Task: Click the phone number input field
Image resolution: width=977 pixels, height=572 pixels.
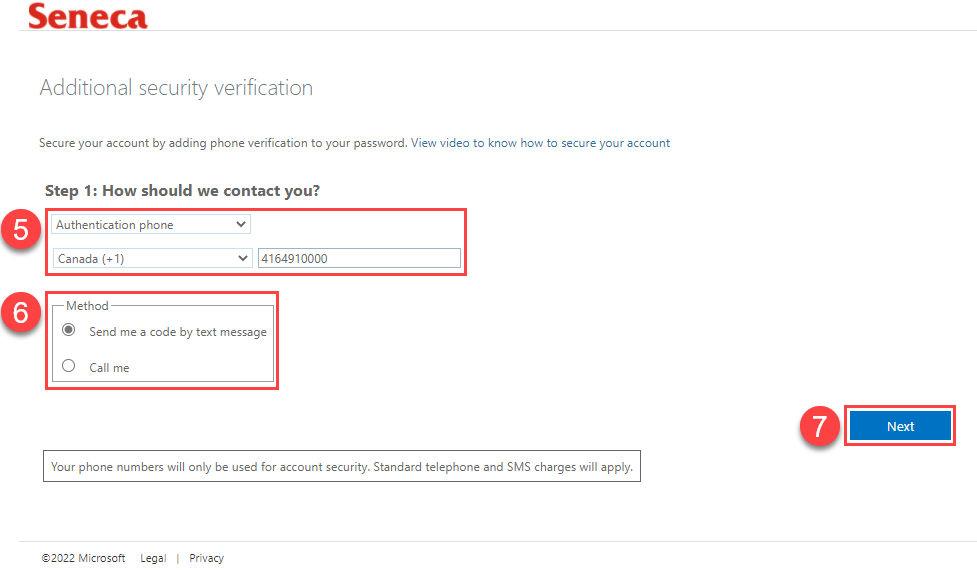Action: pos(360,258)
